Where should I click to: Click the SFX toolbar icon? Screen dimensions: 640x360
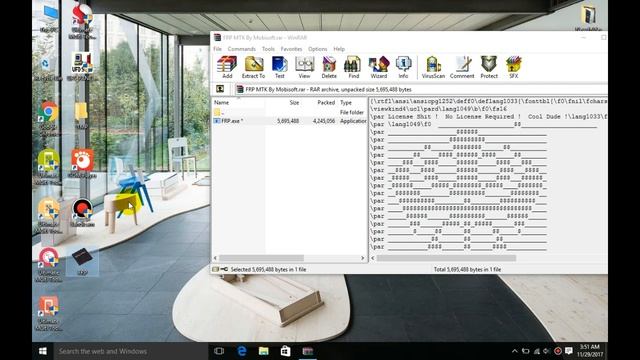tap(513, 67)
